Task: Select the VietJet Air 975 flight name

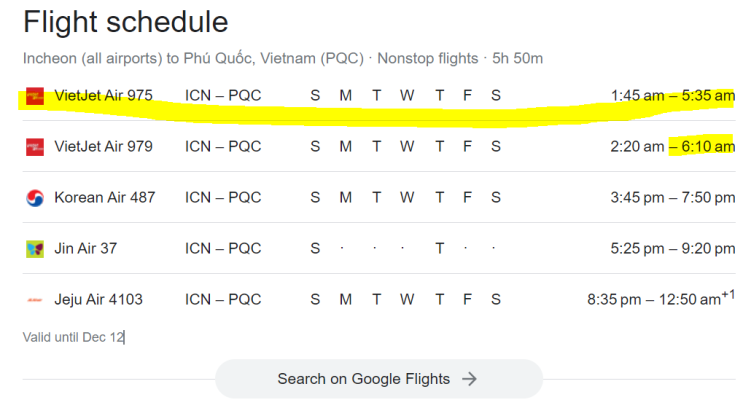Action: pos(103,96)
